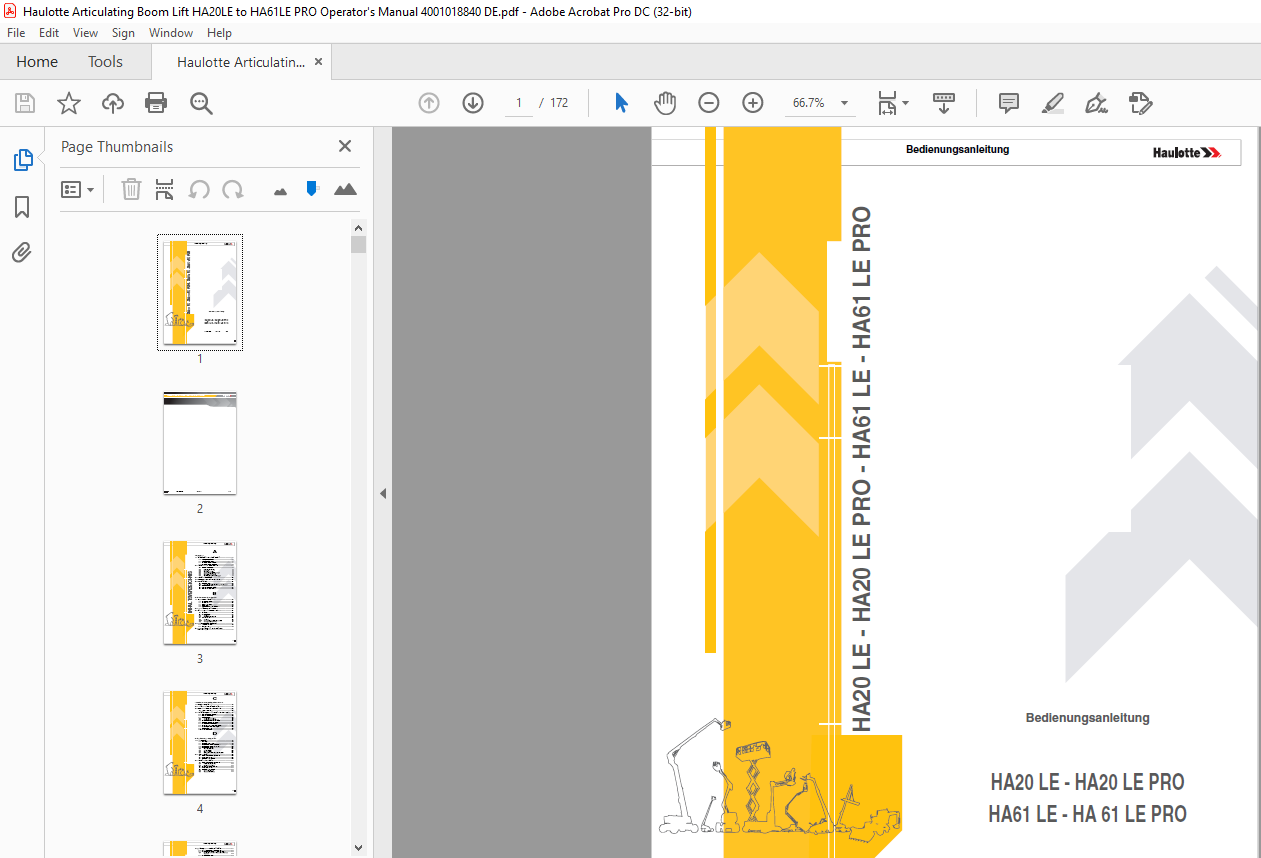Open the page break insert icon
1261x858 pixels.
(165, 189)
